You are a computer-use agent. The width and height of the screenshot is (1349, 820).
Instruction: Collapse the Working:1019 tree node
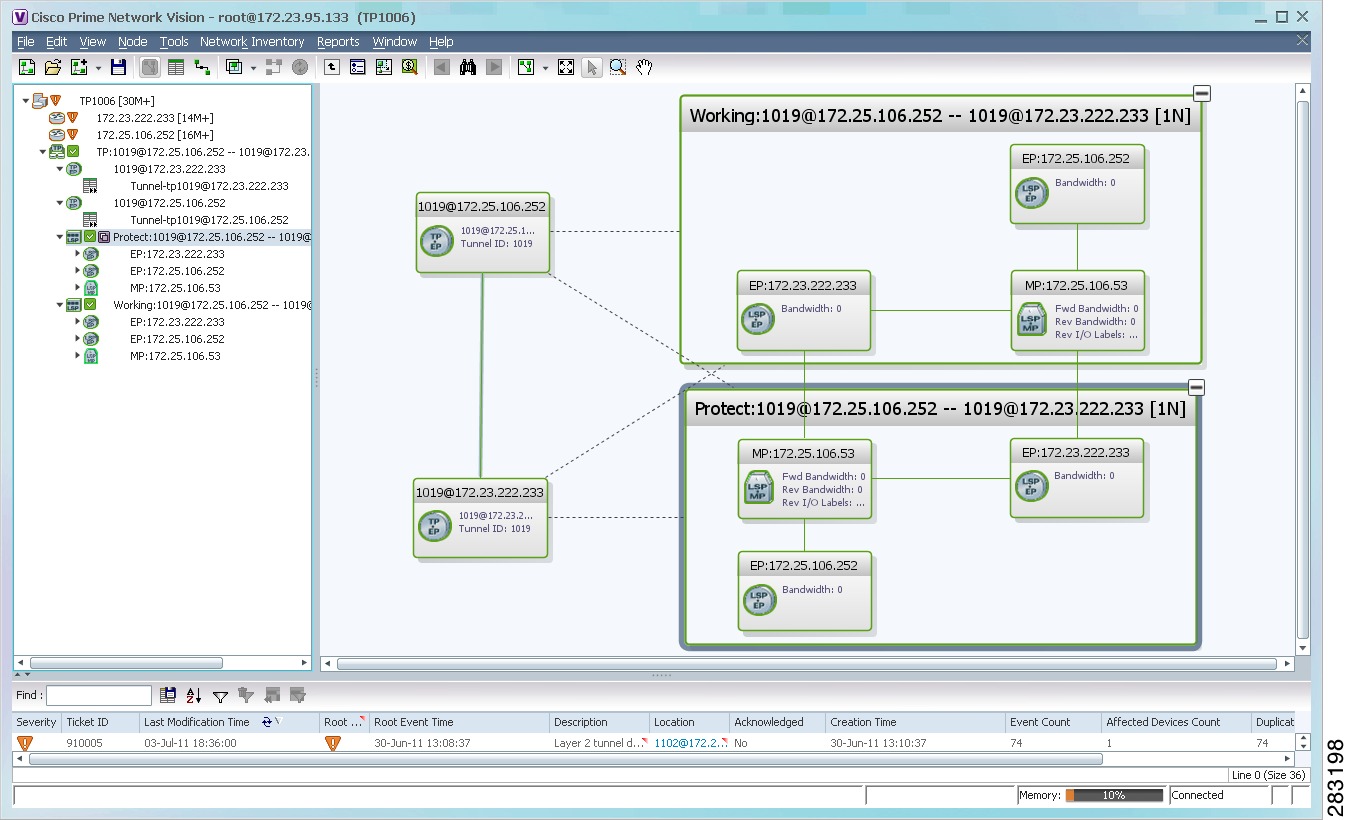[x=60, y=305]
